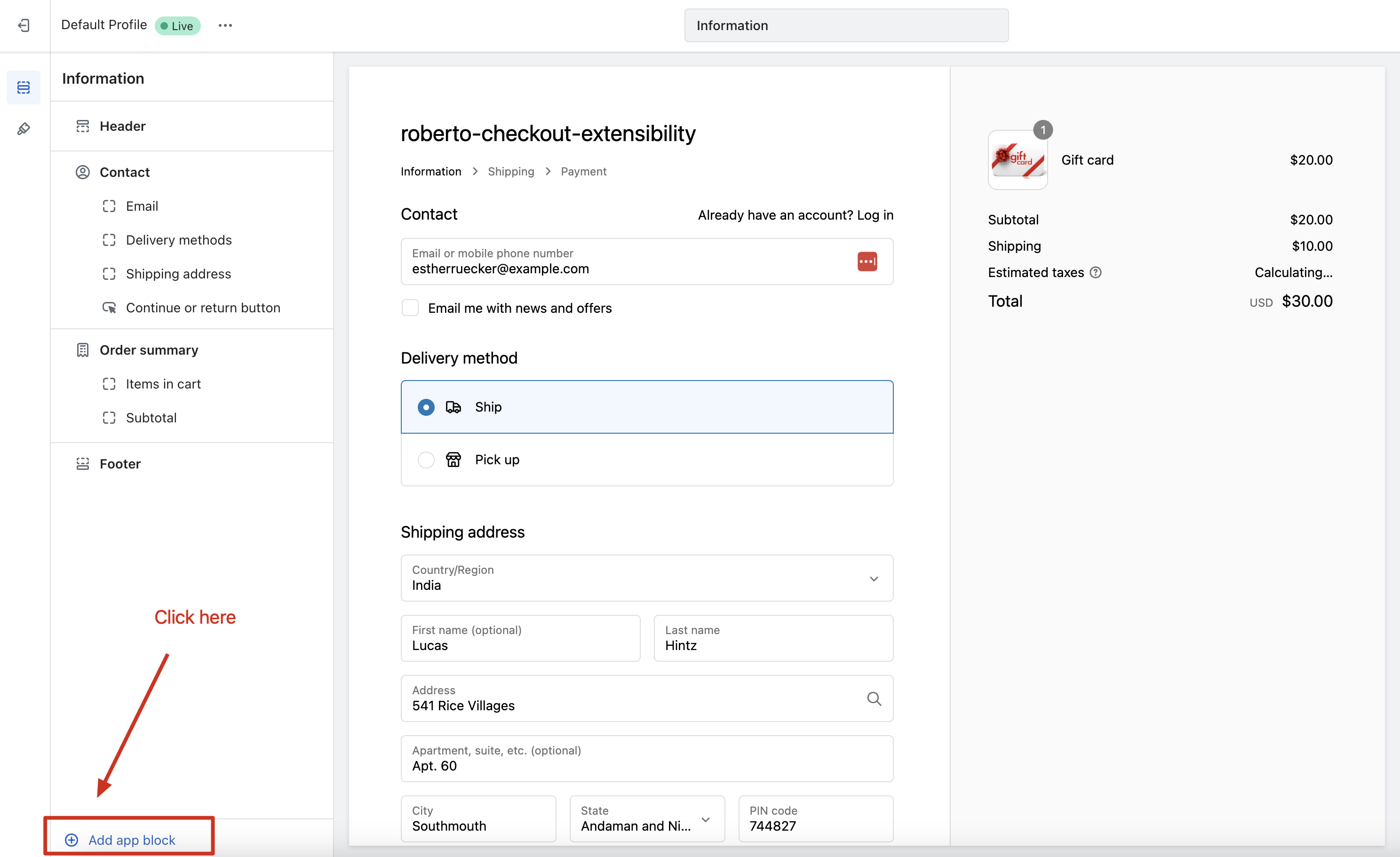Image resolution: width=1400 pixels, height=857 pixels.
Task: Select Delivery methods in the sidebar tree
Action: pyautogui.click(x=178, y=240)
